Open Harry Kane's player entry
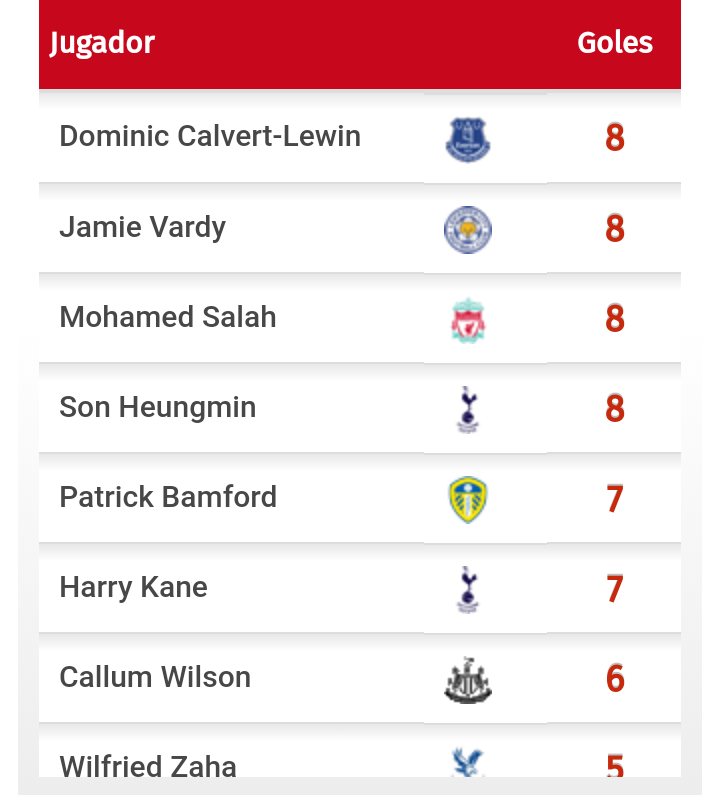The image size is (720, 795). click(x=134, y=587)
